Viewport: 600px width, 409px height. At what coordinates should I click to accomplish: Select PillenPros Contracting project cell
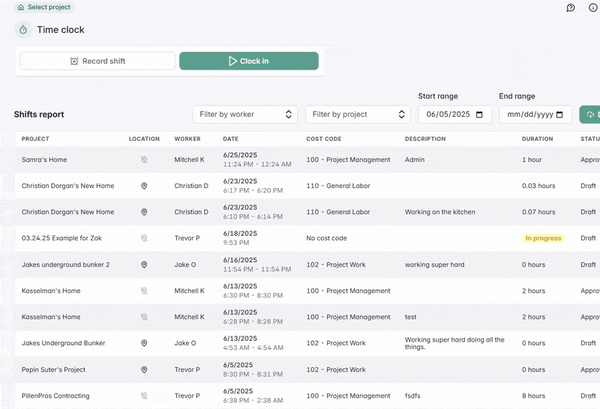point(55,396)
